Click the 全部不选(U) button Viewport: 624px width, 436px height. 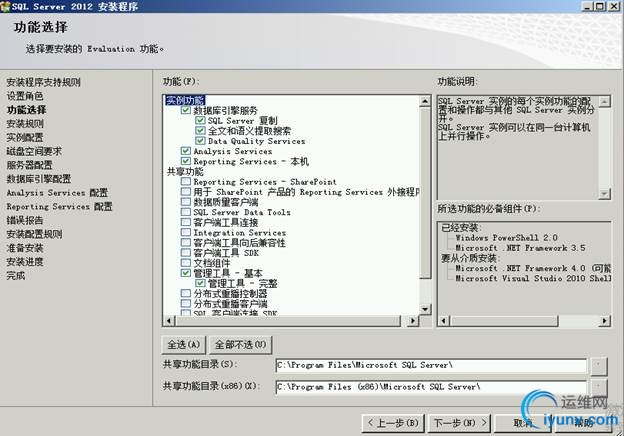(240, 345)
